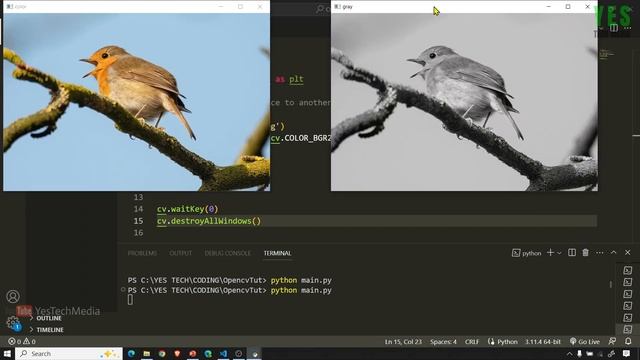Click the Windows taskbar search box
The width and height of the screenshot is (640, 360).
(69, 353)
